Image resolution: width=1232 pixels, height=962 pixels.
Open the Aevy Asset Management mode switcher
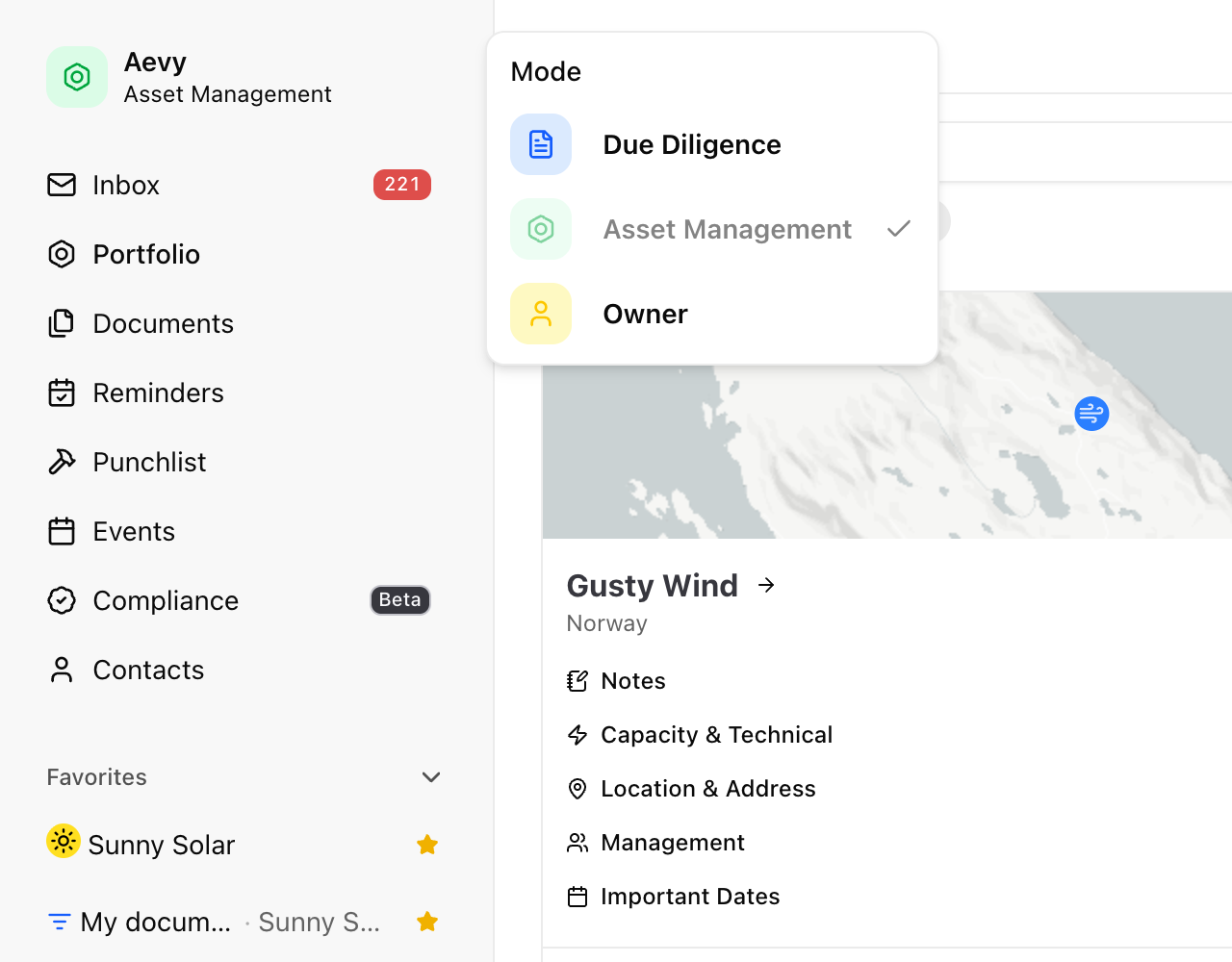click(x=190, y=77)
